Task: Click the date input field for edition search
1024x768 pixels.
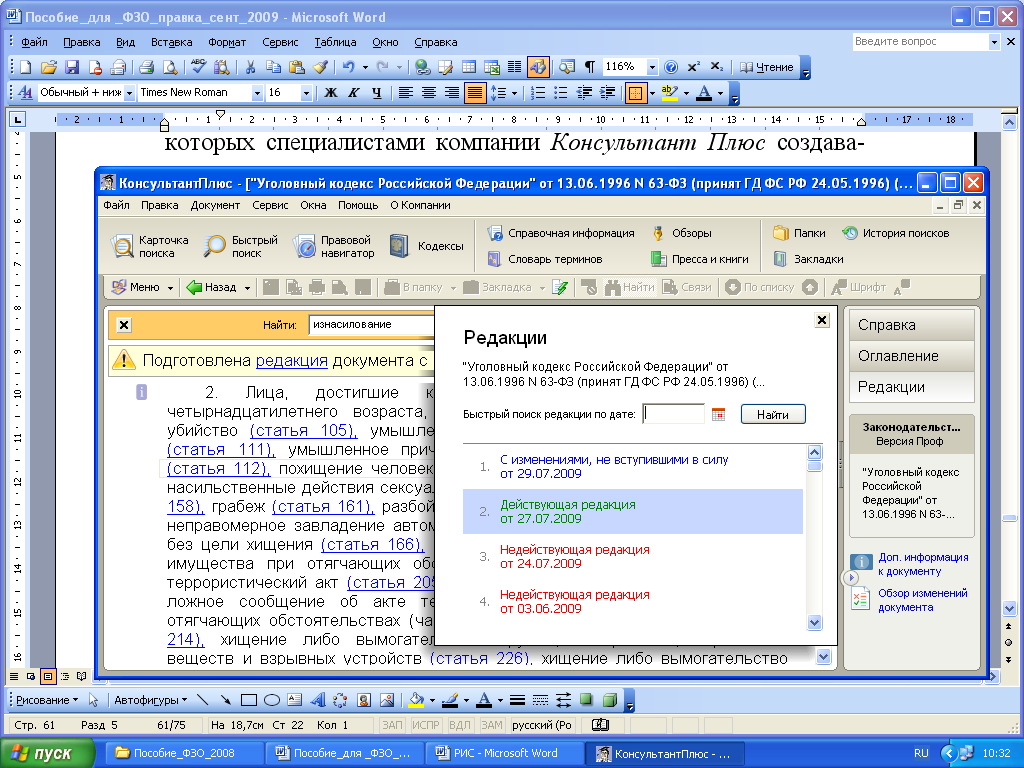Action: [x=673, y=414]
